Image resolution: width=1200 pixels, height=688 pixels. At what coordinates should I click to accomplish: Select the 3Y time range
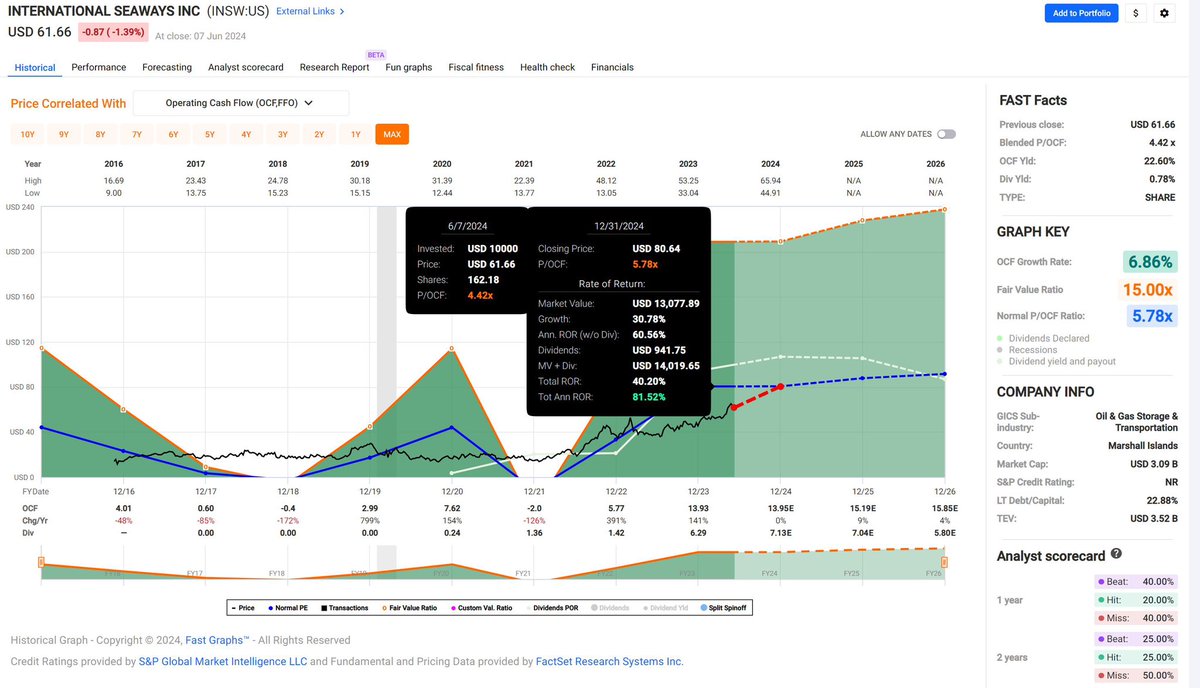(x=283, y=134)
